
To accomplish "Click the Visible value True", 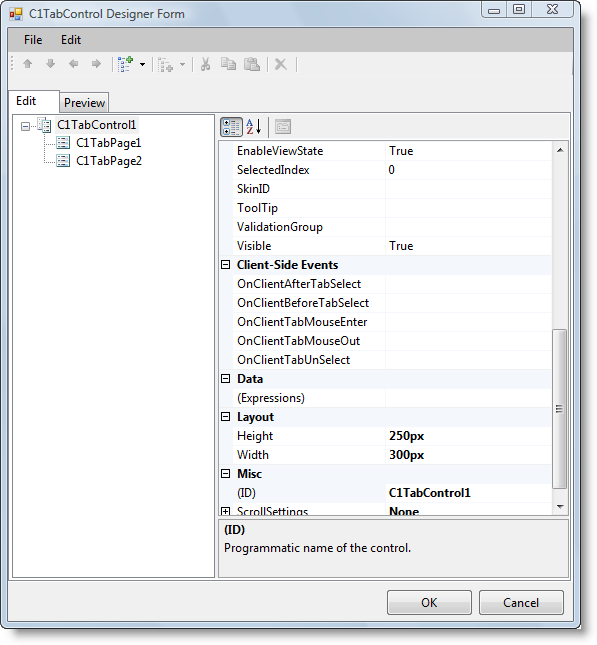I will 401,246.
